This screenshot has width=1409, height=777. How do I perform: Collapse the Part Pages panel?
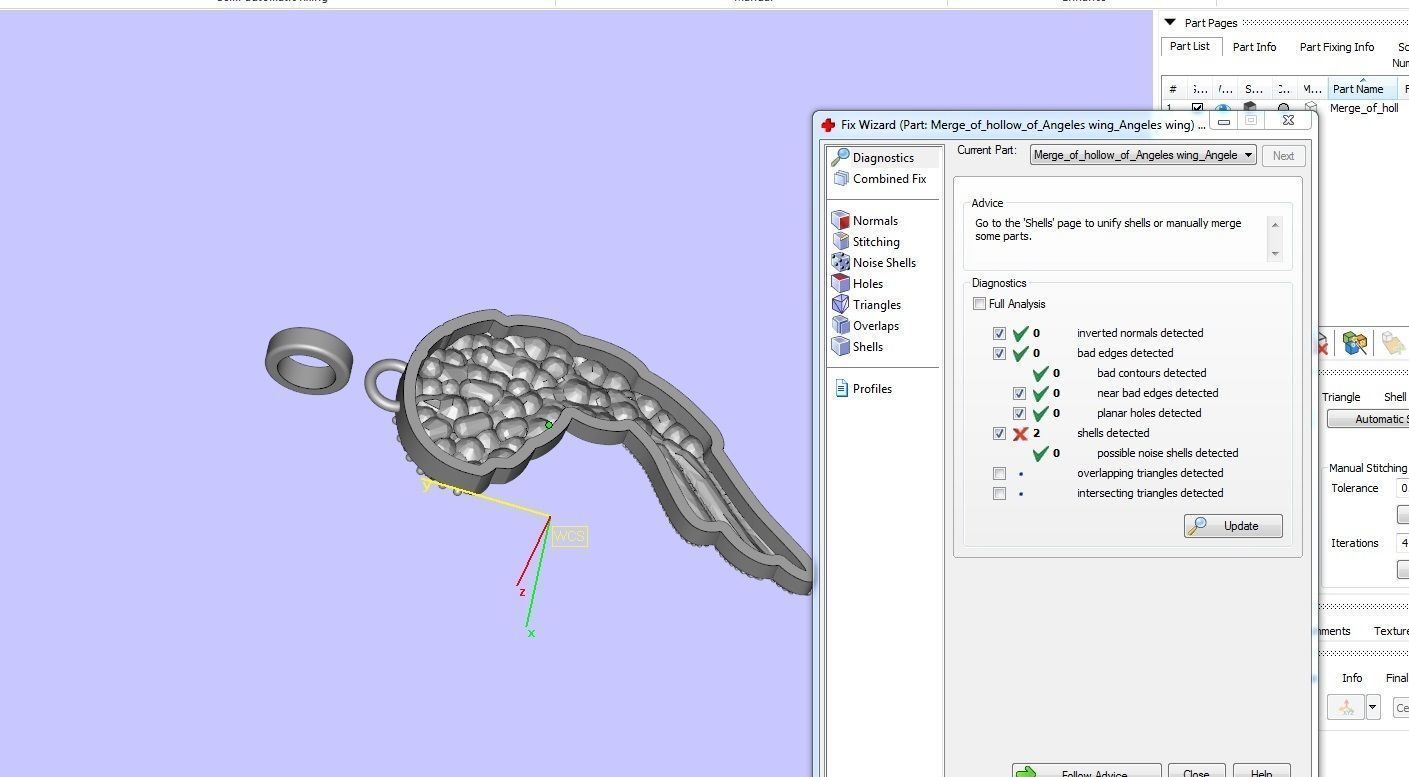[1170, 22]
